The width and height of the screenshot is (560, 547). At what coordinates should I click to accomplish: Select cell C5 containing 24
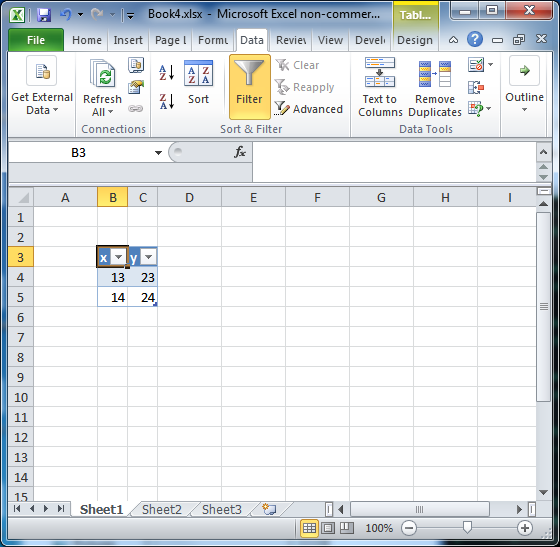pos(142,297)
